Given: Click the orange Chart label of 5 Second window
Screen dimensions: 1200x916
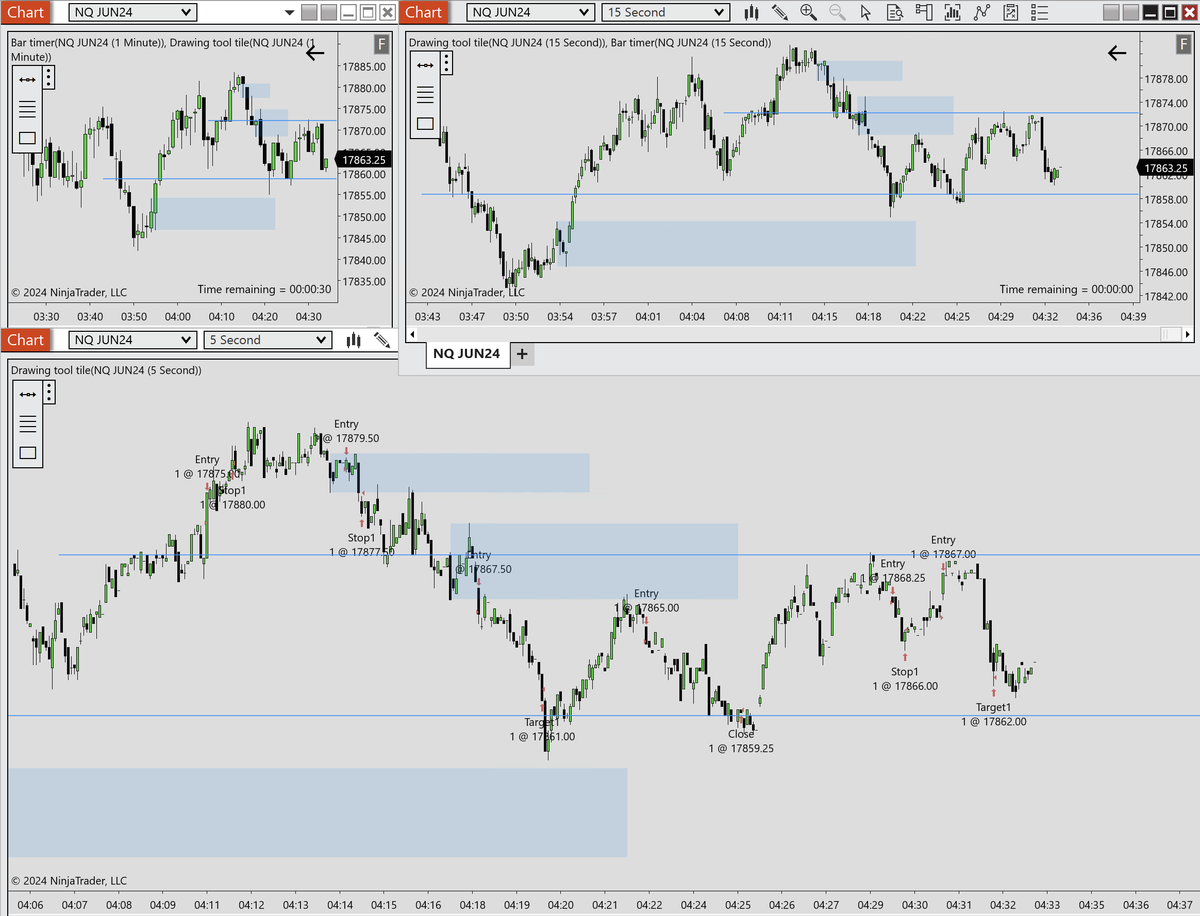Looking at the screenshot, I should (x=25, y=340).
